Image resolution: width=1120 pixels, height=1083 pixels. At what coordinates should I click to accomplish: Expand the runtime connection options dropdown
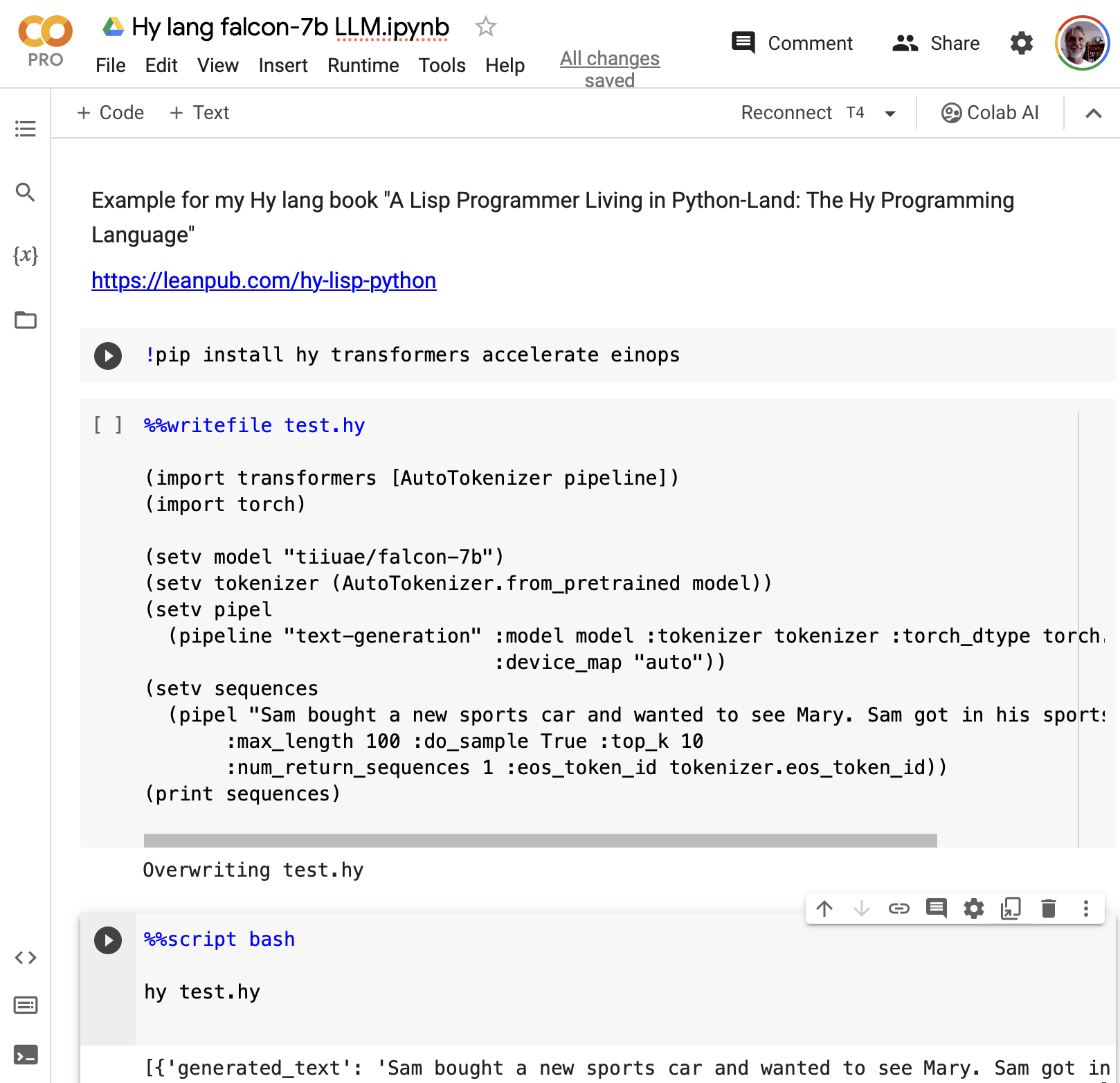pyautogui.click(x=890, y=114)
